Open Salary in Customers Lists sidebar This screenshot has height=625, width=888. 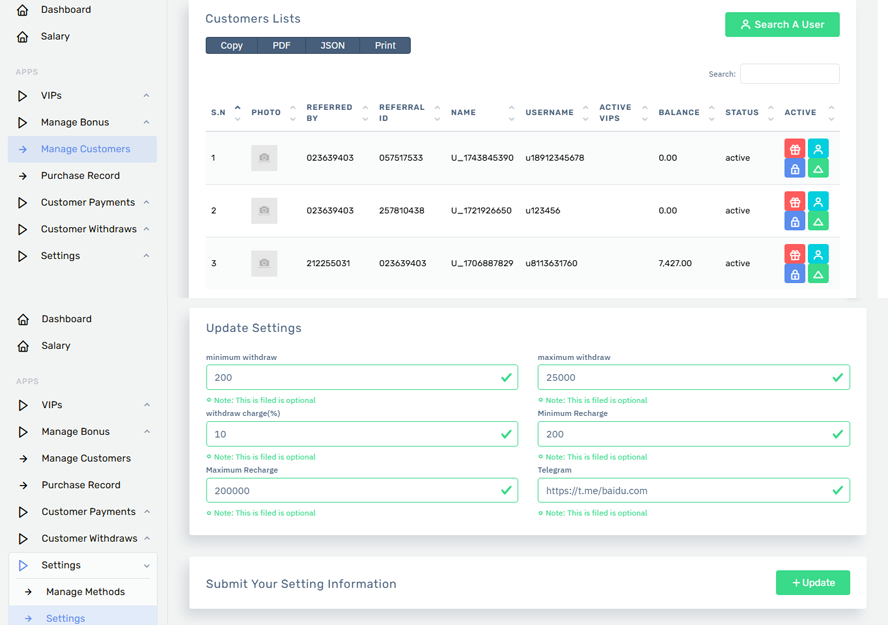pos(55,36)
